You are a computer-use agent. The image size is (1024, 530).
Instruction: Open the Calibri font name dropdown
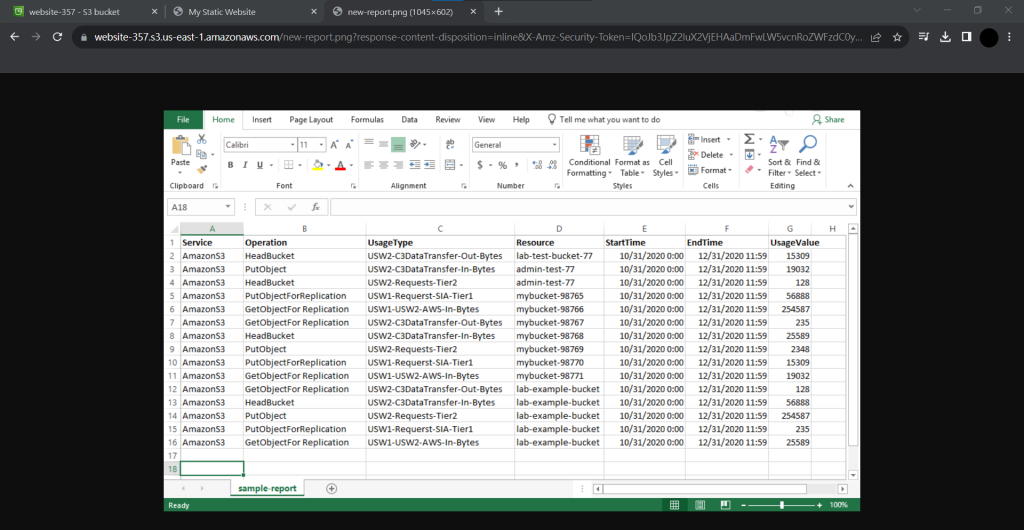click(293, 145)
